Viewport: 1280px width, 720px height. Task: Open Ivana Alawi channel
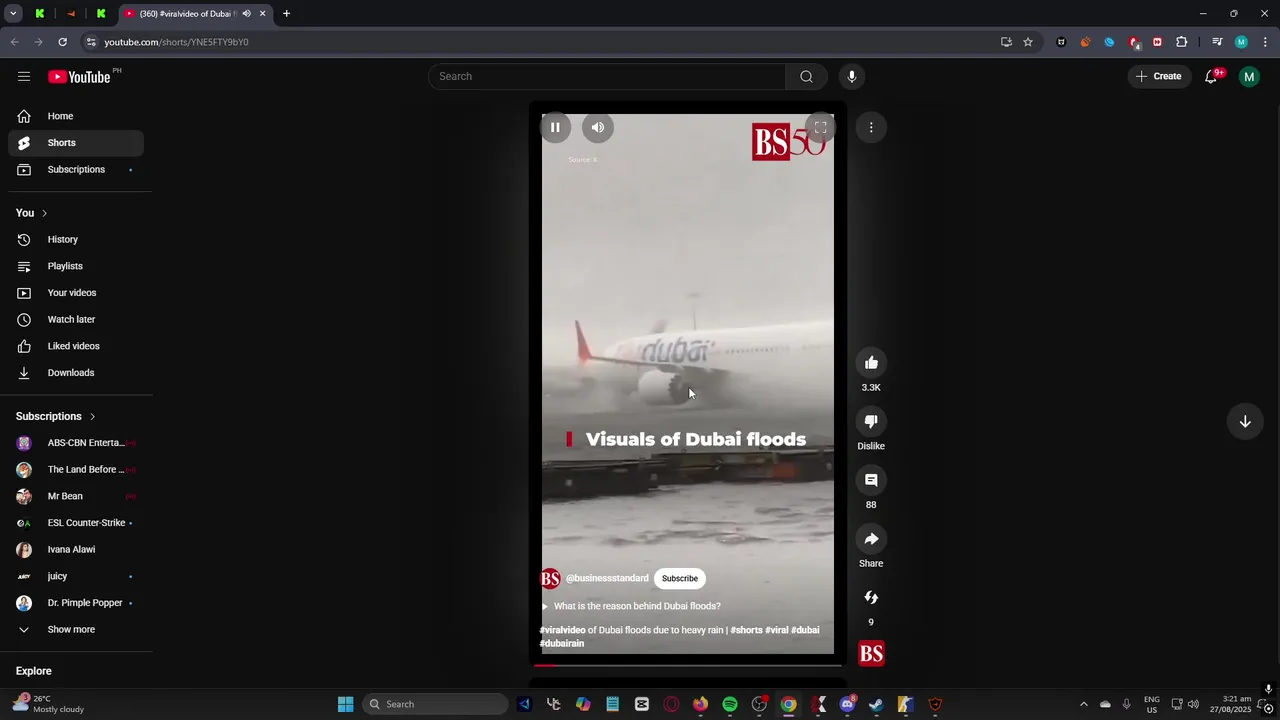click(x=76, y=549)
